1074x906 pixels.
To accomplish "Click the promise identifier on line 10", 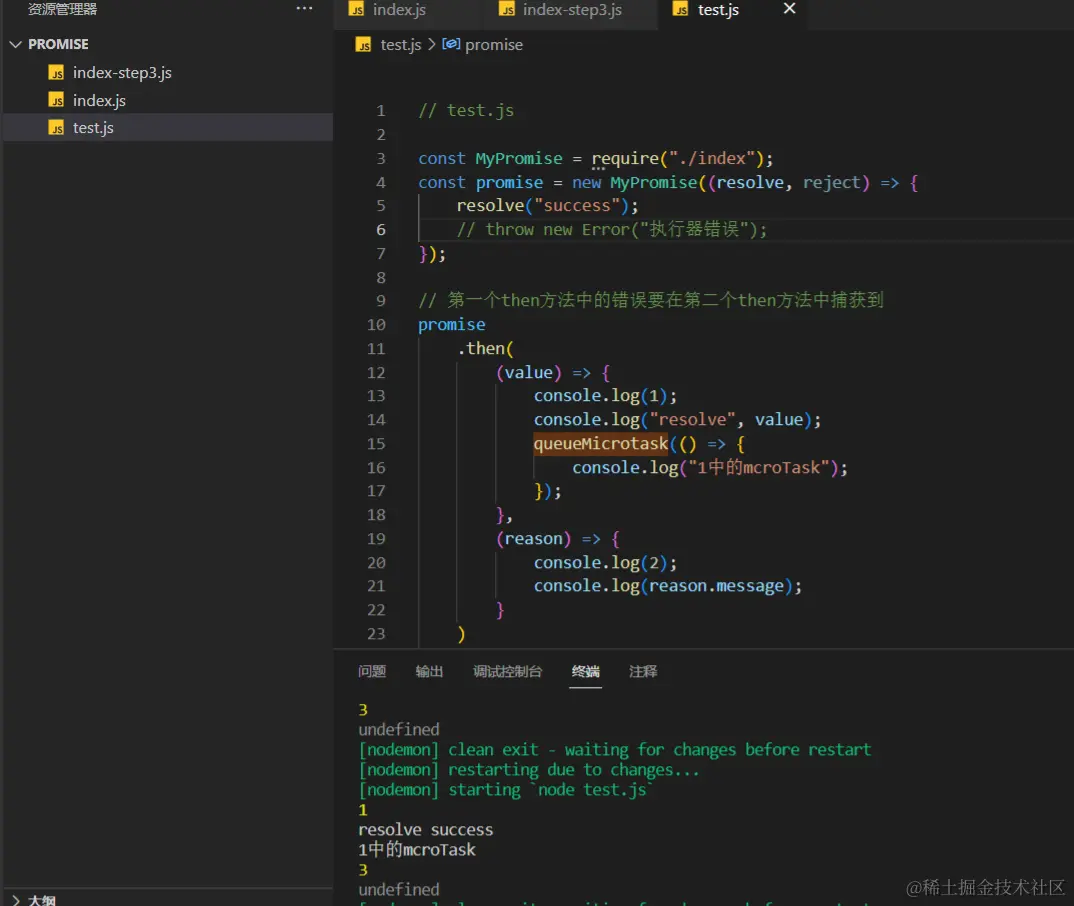I will (451, 325).
